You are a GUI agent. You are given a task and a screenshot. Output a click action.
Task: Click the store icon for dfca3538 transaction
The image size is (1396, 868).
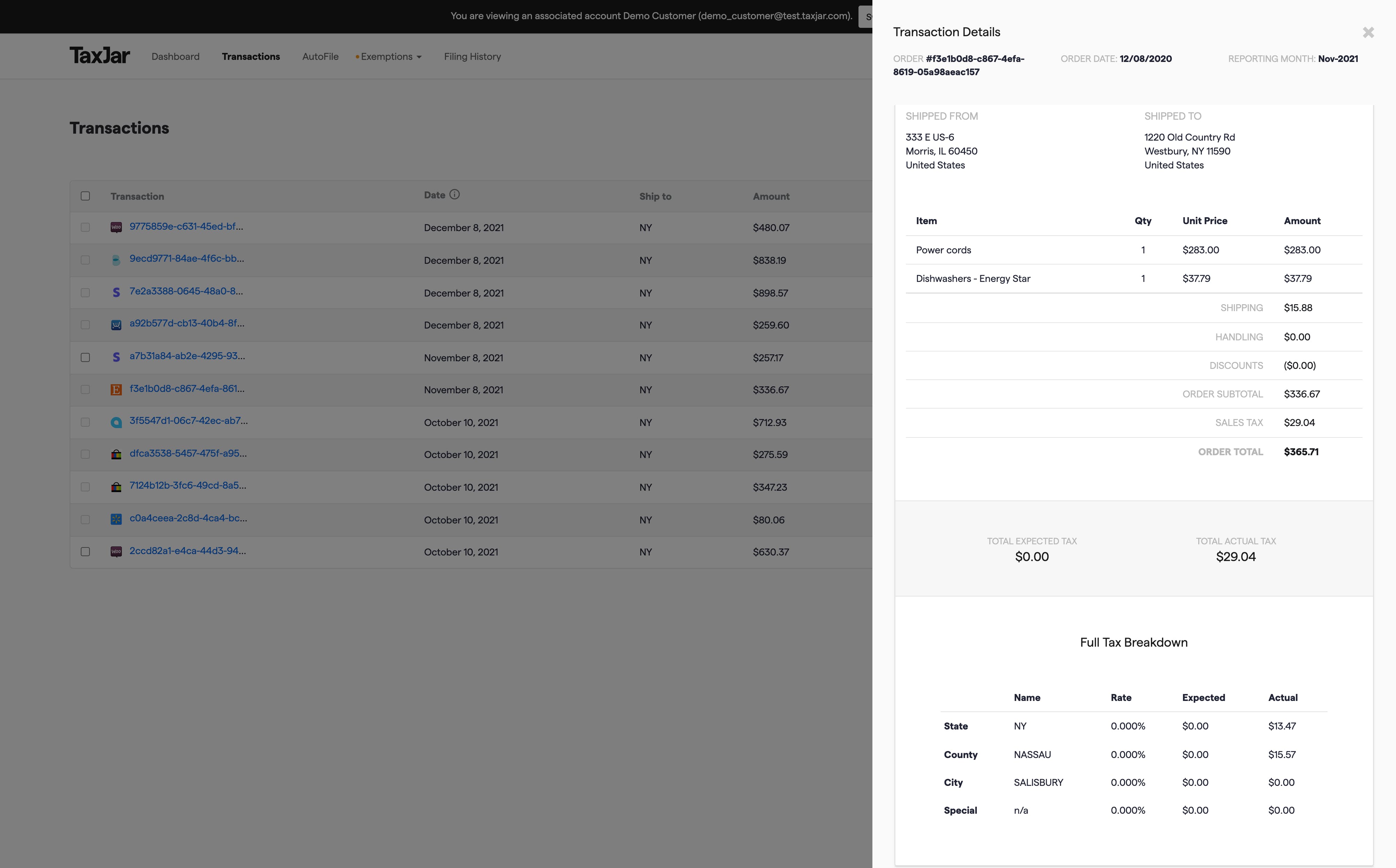116,455
